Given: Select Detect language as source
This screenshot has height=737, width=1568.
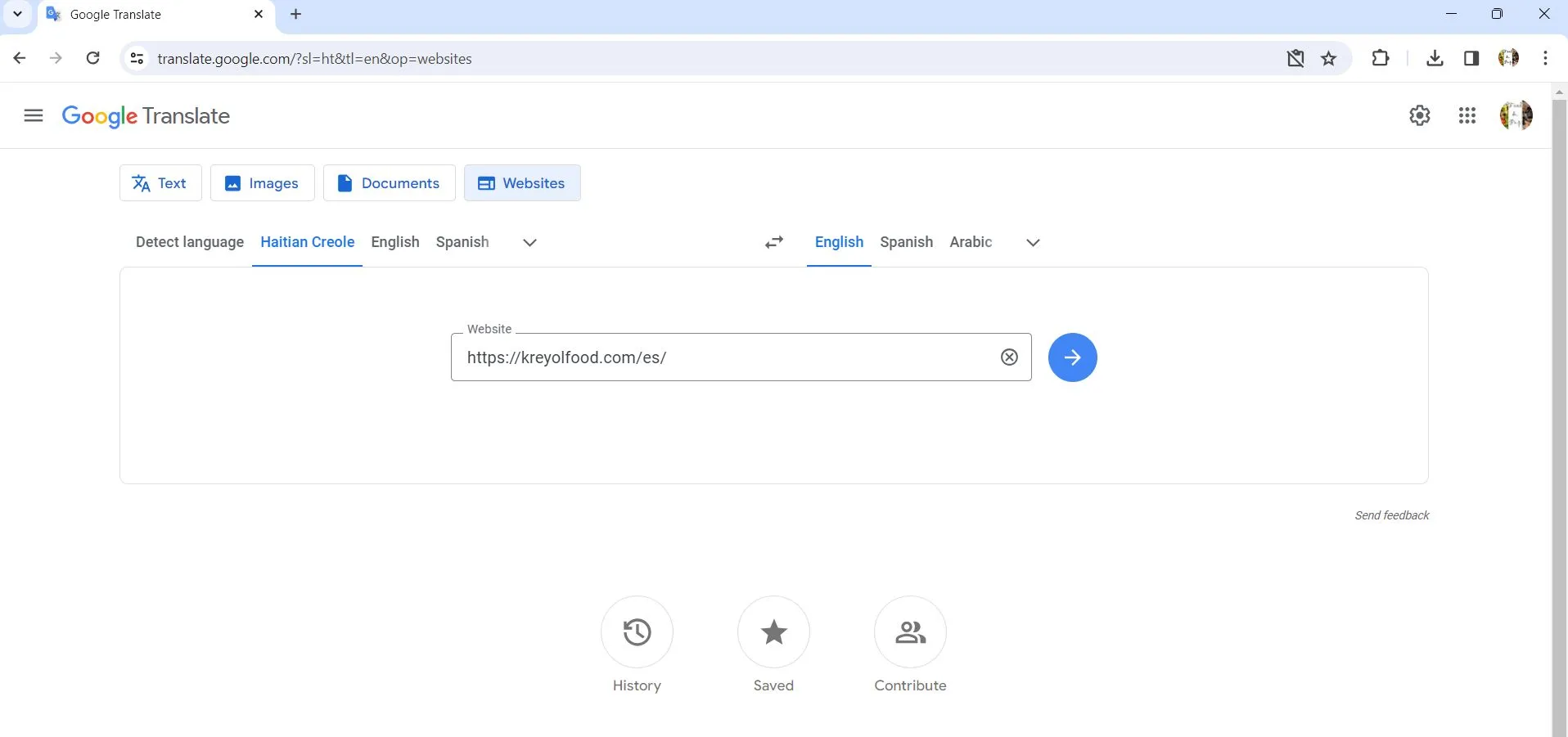Looking at the screenshot, I should point(189,242).
